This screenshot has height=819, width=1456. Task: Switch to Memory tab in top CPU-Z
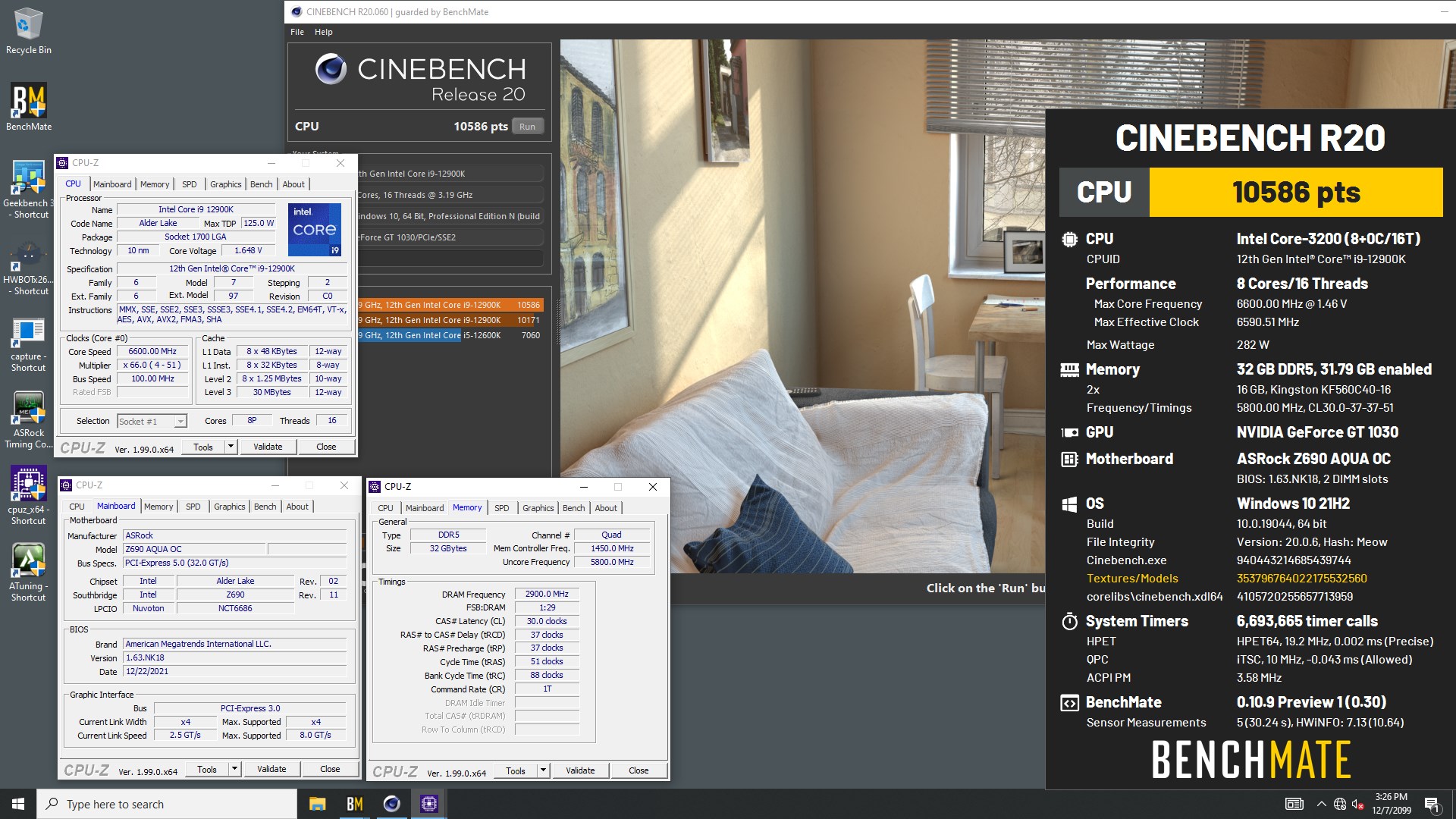pos(155,184)
